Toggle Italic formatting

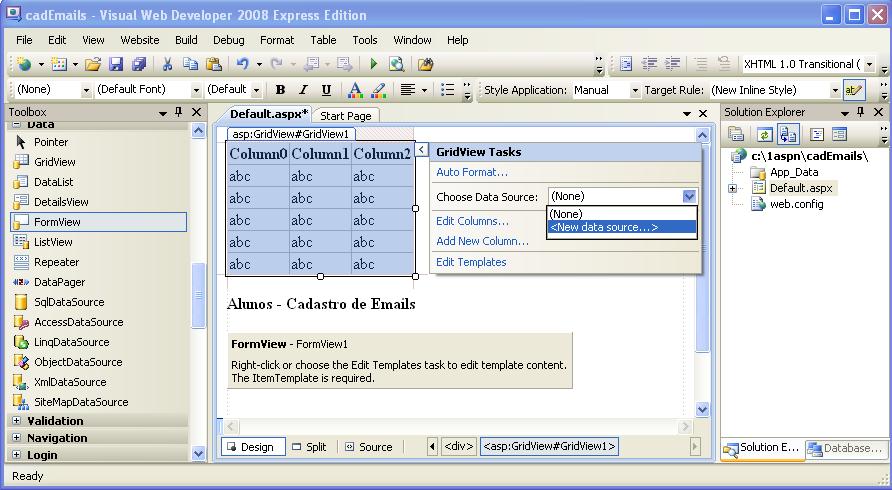303,90
